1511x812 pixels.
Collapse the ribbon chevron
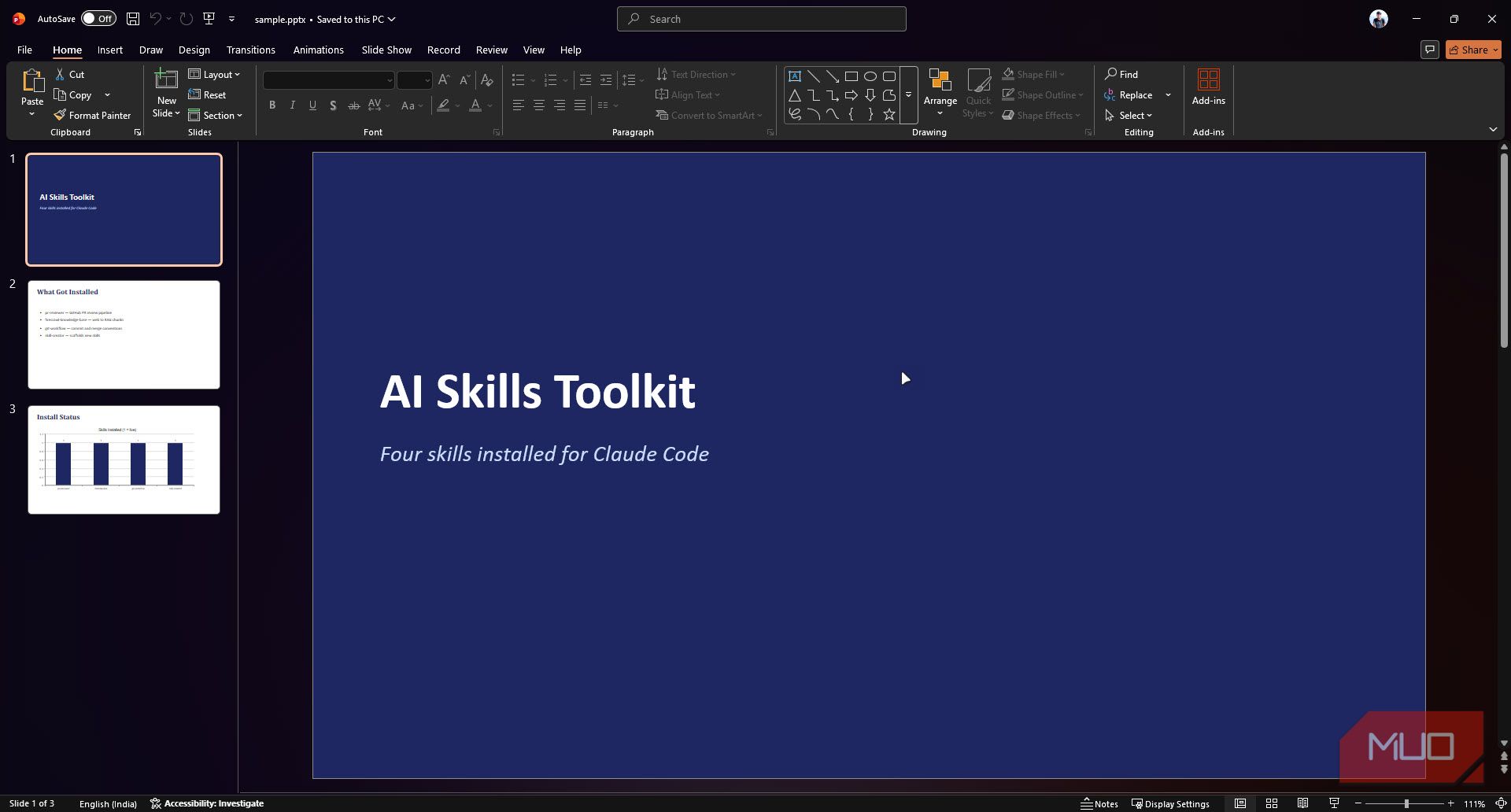pyautogui.click(x=1493, y=129)
